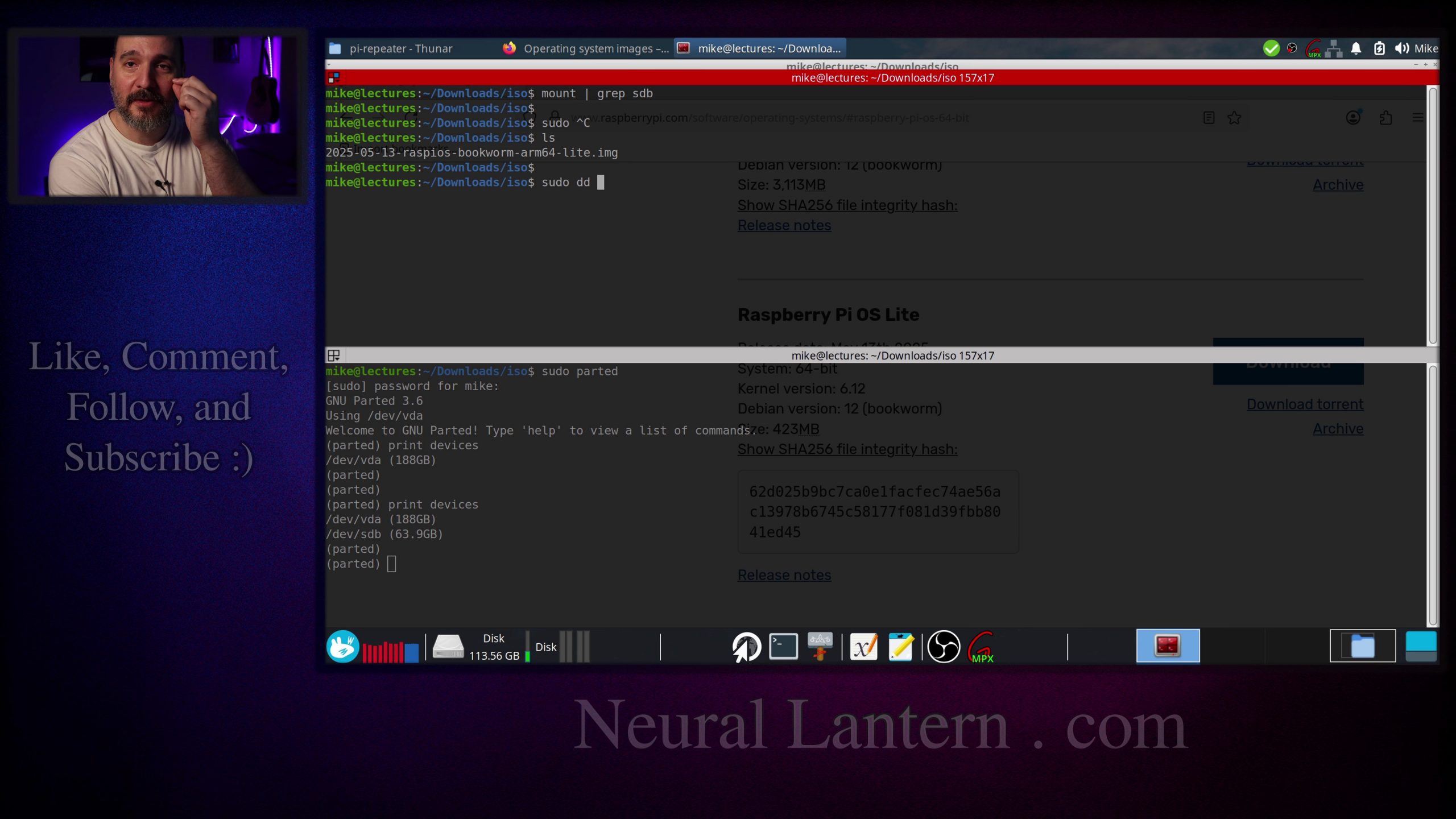Click the last (parted) prompt with cursor
1456x819 pixels.
point(361,564)
